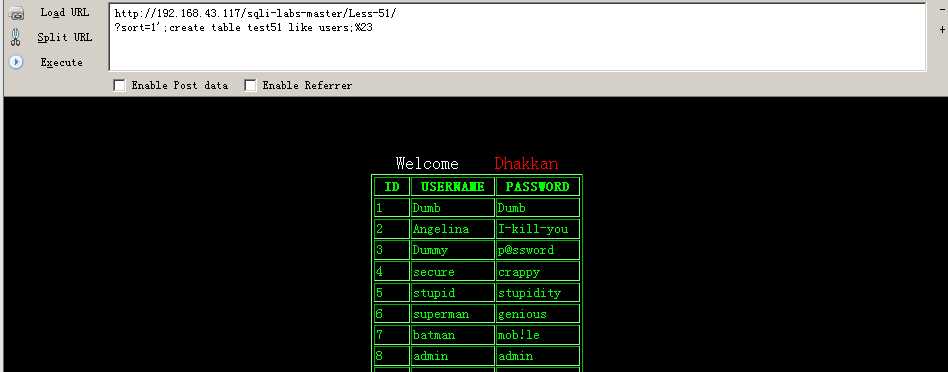Viewport: 948px width, 372px height.
Task: Click the red Dhakkan text
Action: coord(526,163)
